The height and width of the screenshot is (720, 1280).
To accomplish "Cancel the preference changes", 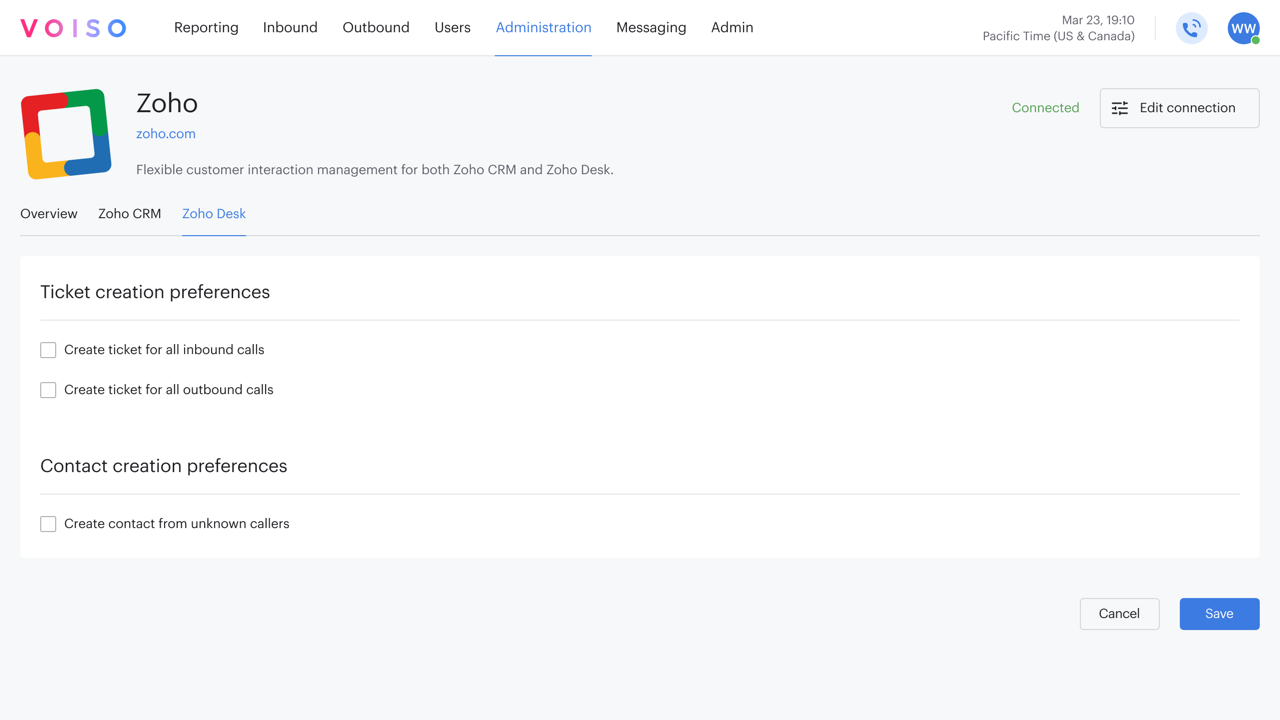I will 1119,614.
